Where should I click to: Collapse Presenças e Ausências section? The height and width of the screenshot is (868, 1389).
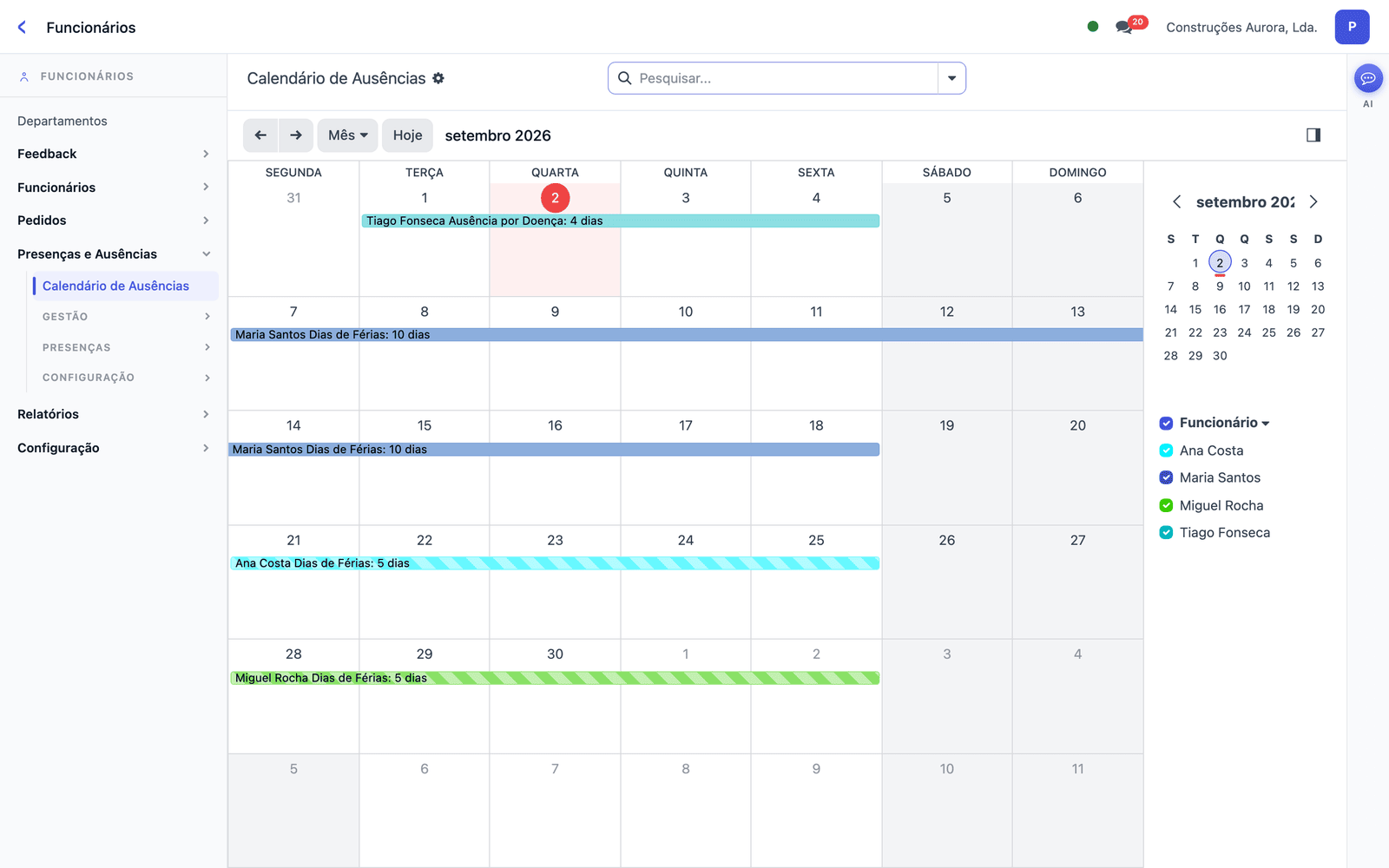pyautogui.click(x=113, y=254)
